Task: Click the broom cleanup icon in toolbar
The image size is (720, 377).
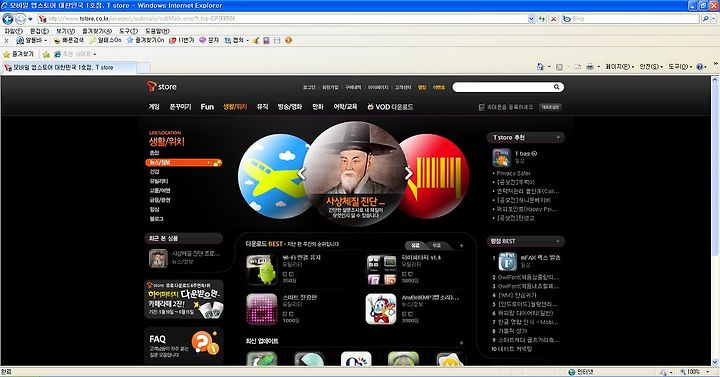Action: [256, 40]
